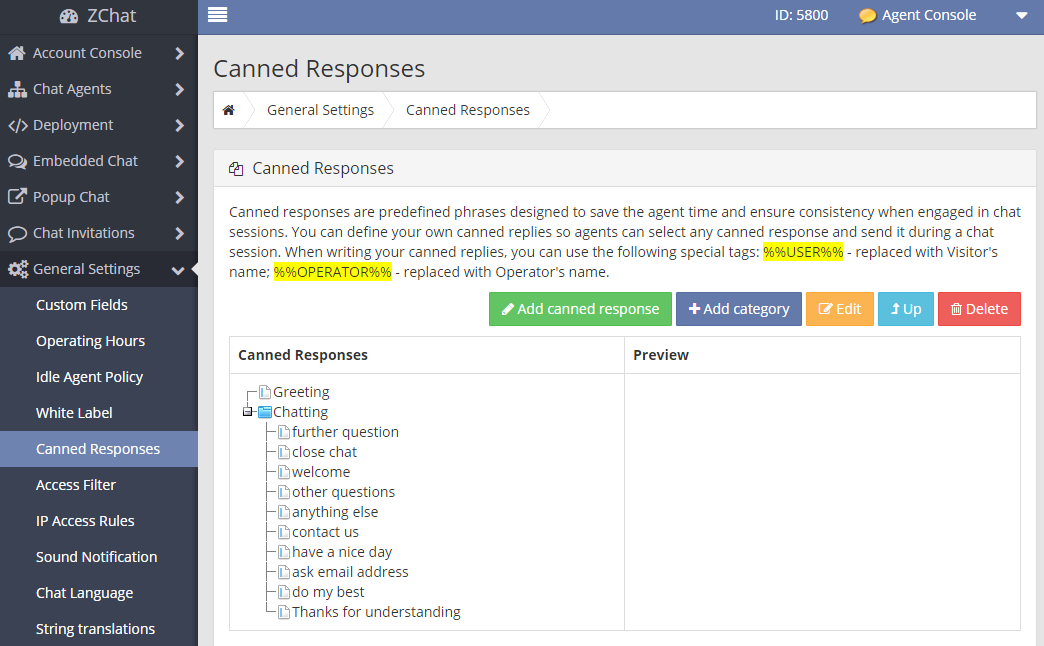Screen dimensions: 1044x646
Task: Go to Sound Notification settings
Action: pos(96,557)
